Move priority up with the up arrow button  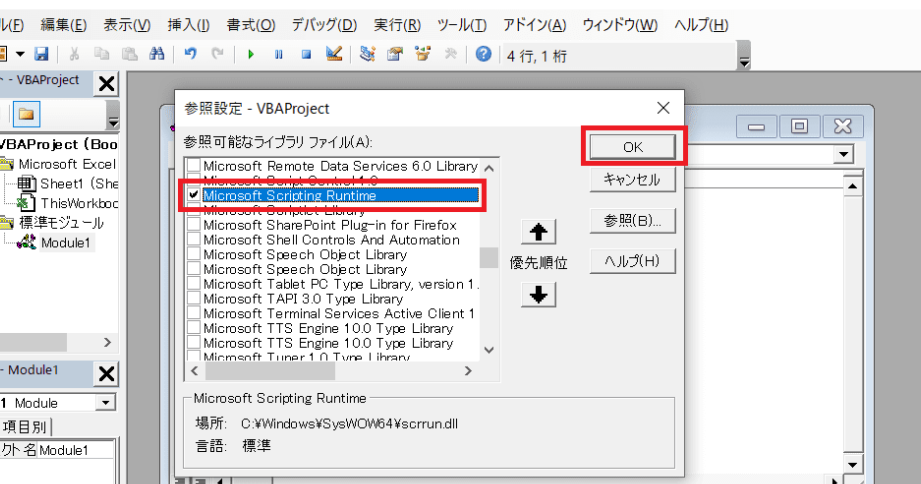coord(538,232)
